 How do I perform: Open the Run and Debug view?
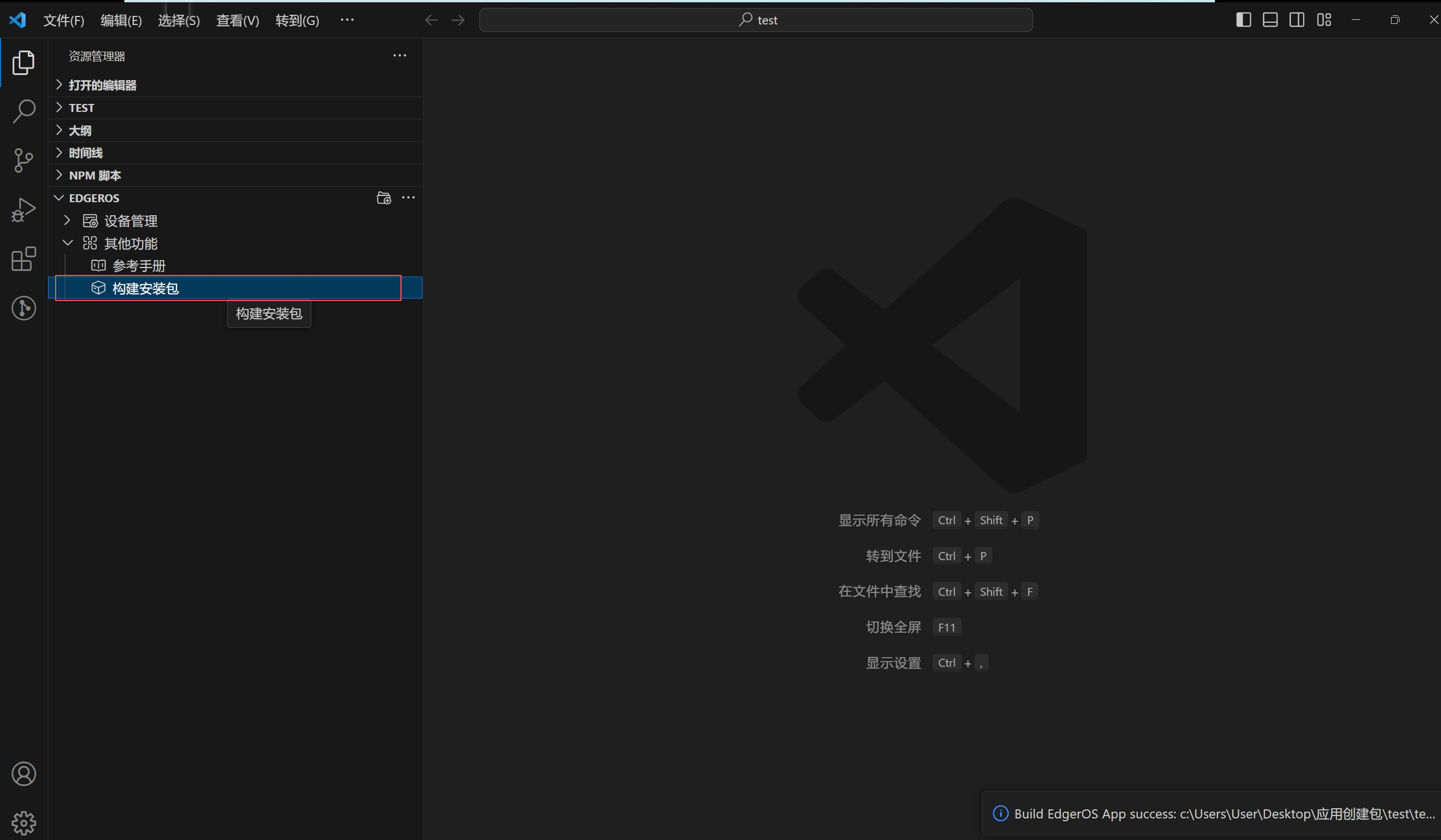click(23, 210)
